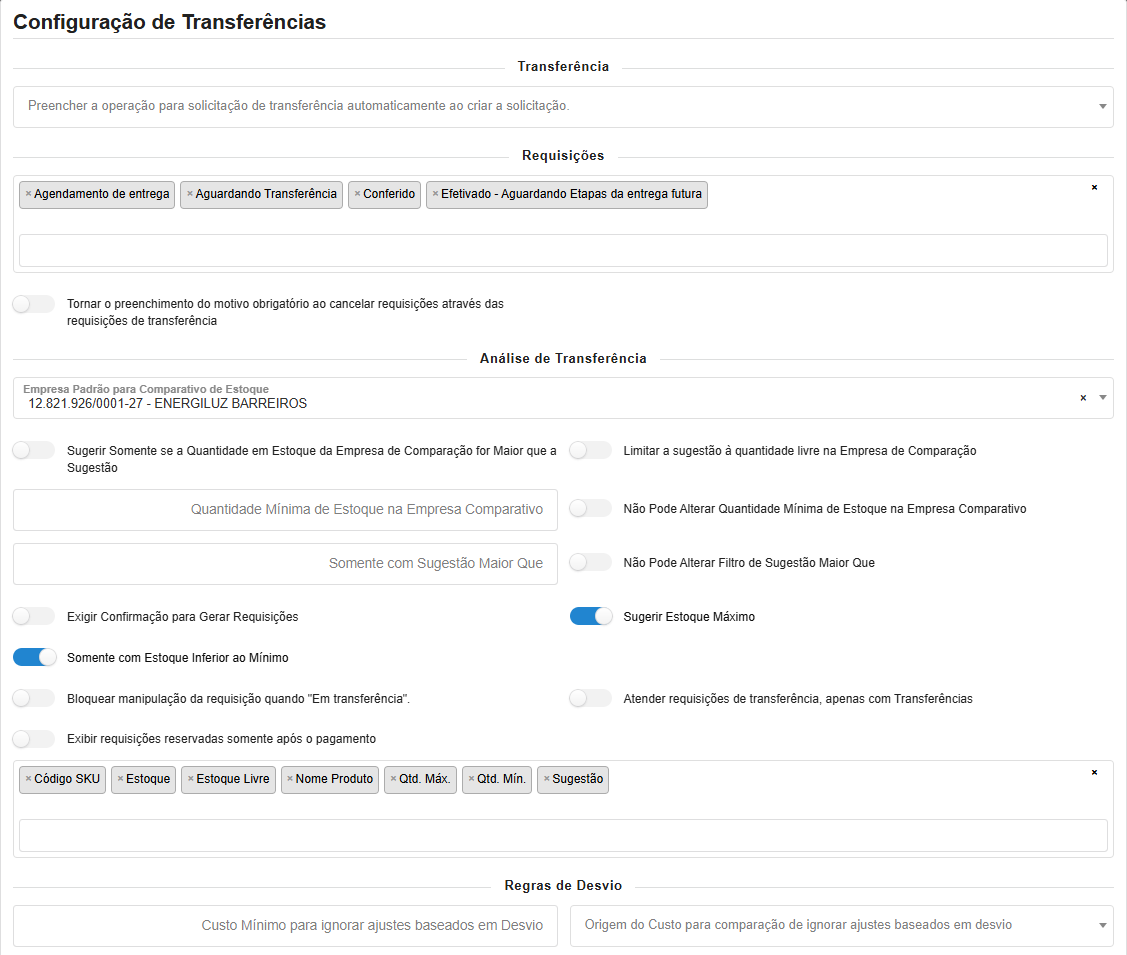
Task: Expand Empresa Padrão para Comparativo dropdown arrow
Action: [1102, 398]
